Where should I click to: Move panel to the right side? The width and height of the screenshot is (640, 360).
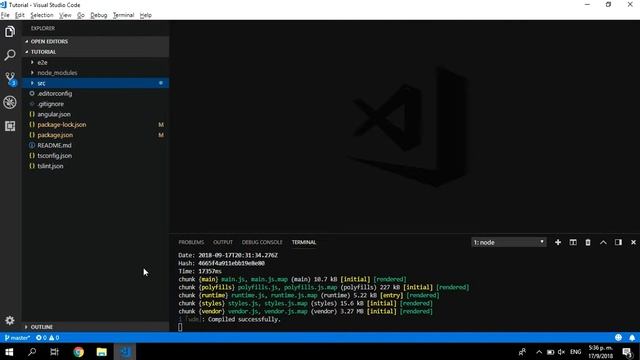click(x=618, y=242)
